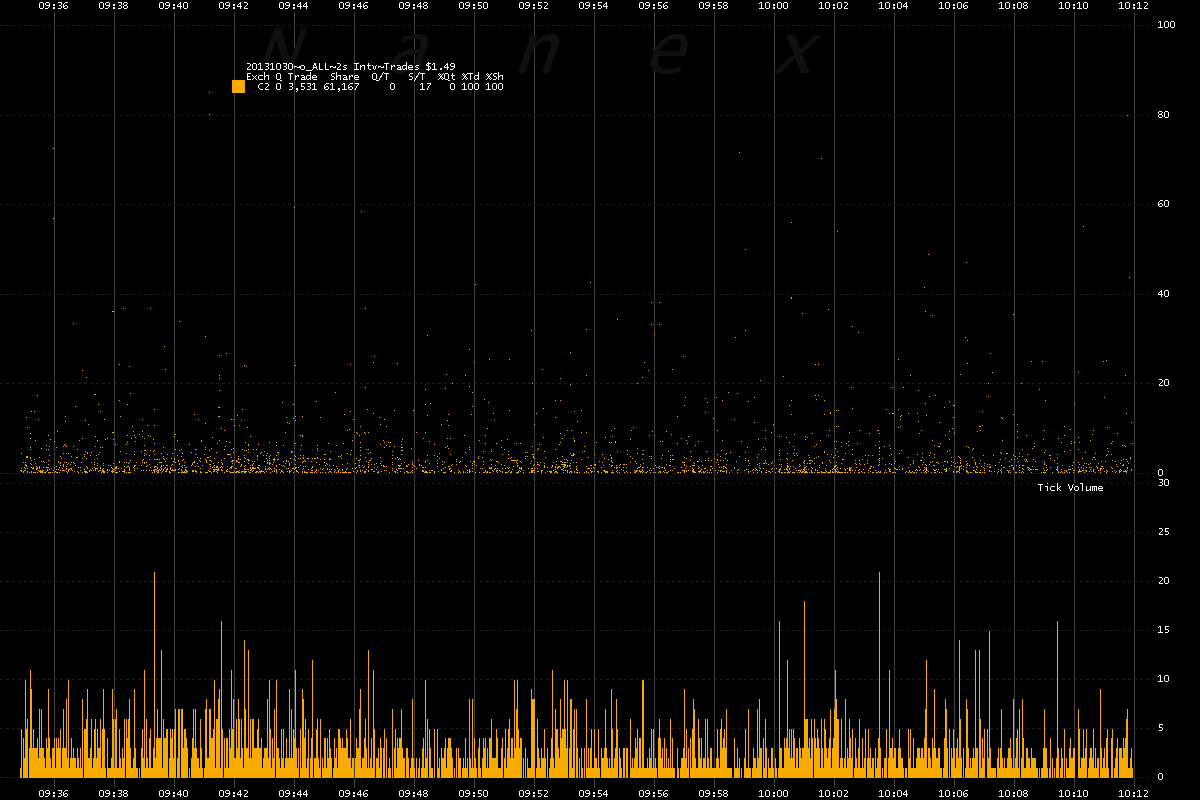Click the 'C2' exchange code in legend
The height and width of the screenshot is (800, 1200).
point(263,87)
